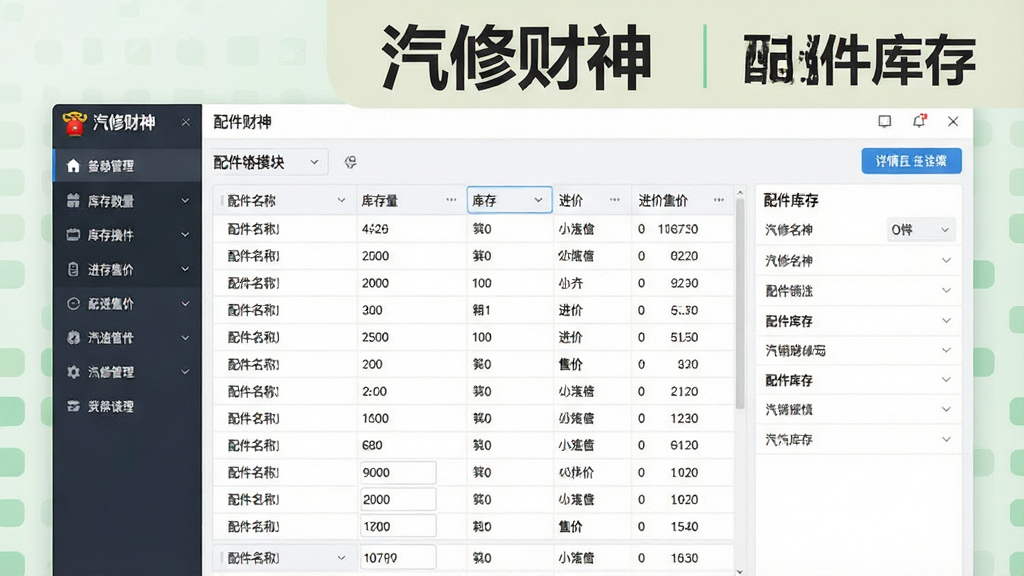1024x576 pixels.
Task: Open the ellipsis menu on 进价 column
Action: point(615,200)
